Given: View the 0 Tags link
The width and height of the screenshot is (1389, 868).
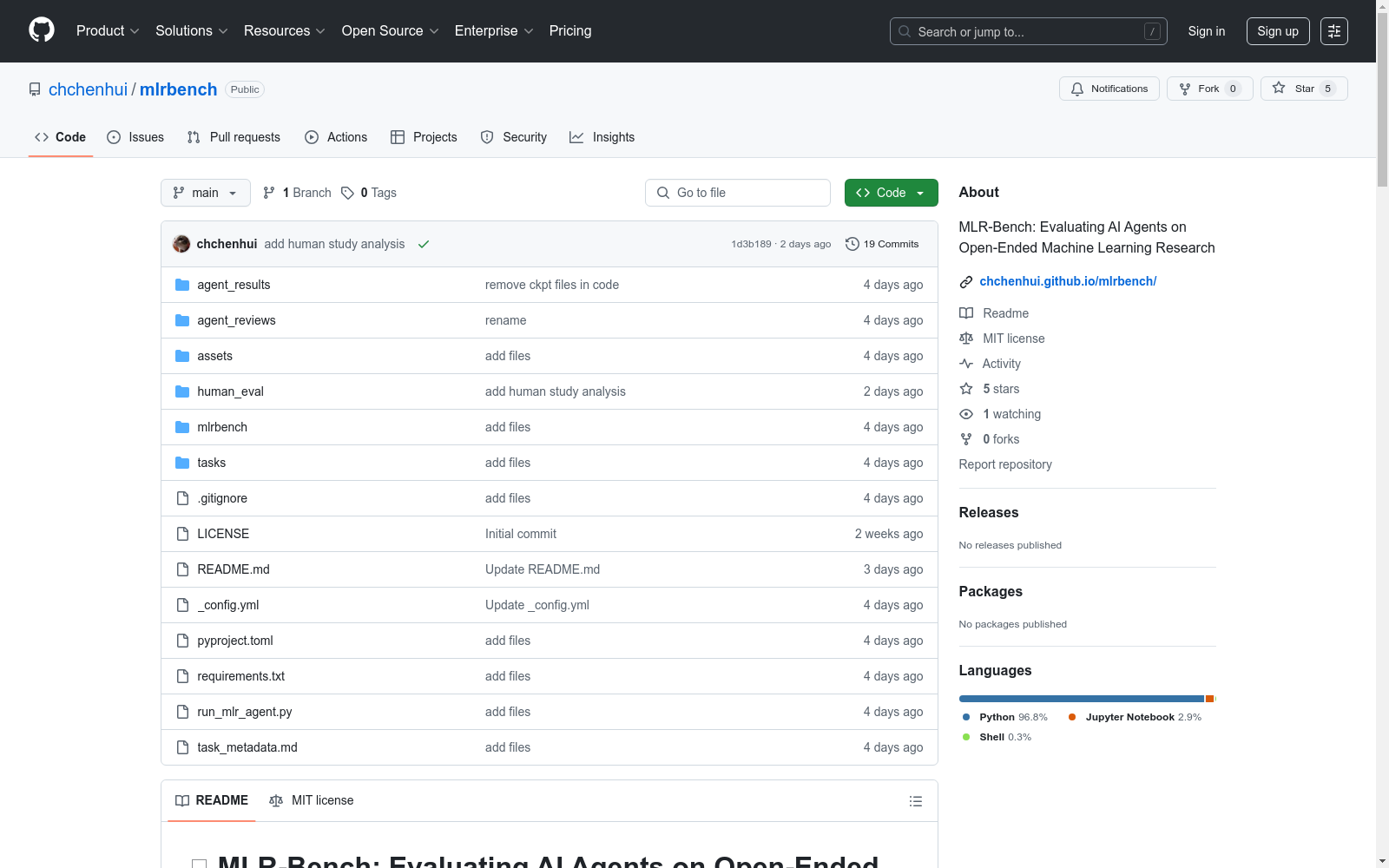Looking at the screenshot, I should click(x=369, y=193).
